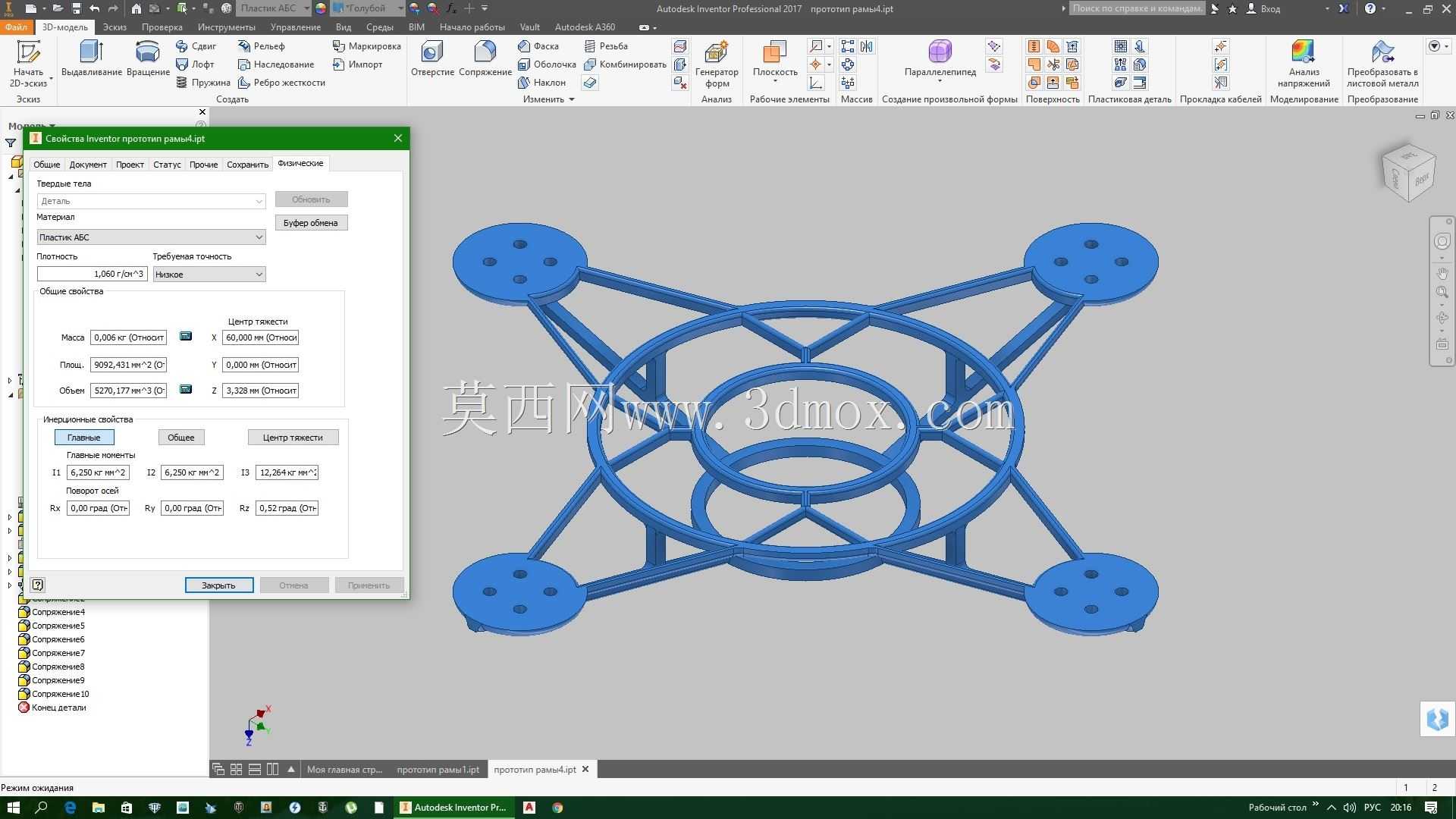Click the ViewCube in the viewport

[x=1409, y=173]
